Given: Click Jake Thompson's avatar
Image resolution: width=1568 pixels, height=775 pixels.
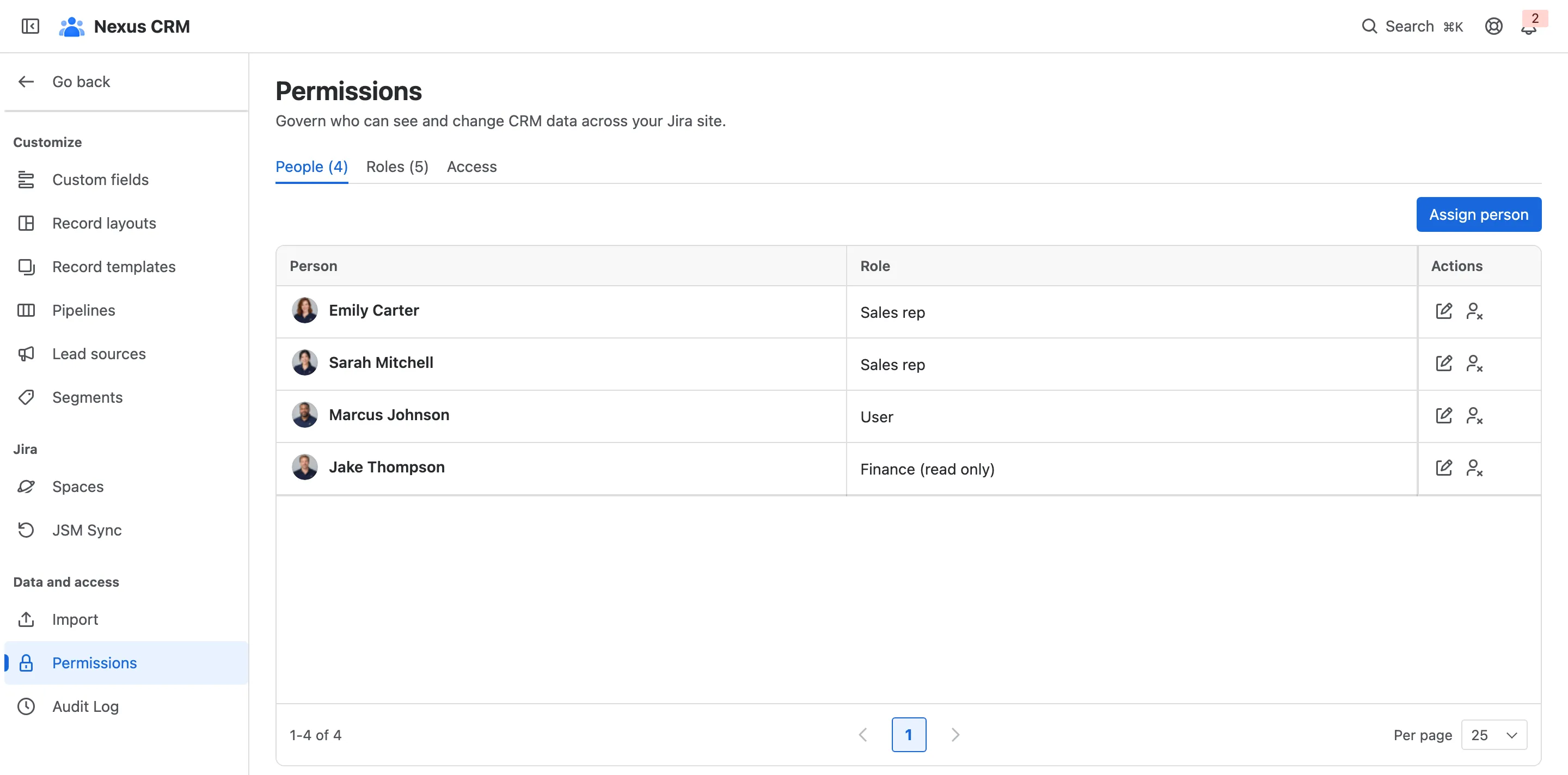Looking at the screenshot, I should [304, 467].
